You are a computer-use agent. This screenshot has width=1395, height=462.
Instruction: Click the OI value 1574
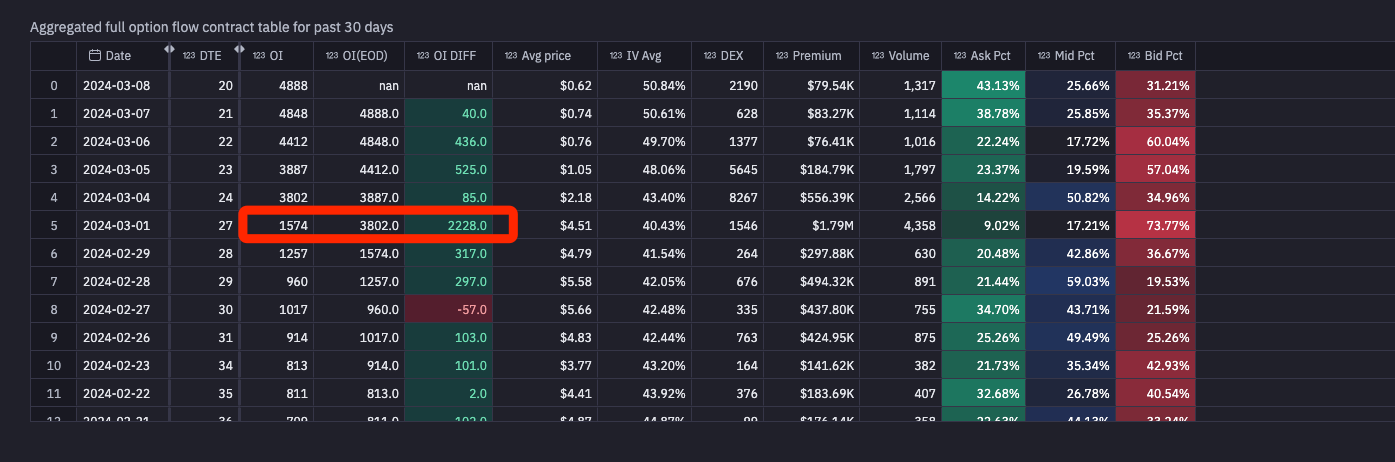click(277, 226)
